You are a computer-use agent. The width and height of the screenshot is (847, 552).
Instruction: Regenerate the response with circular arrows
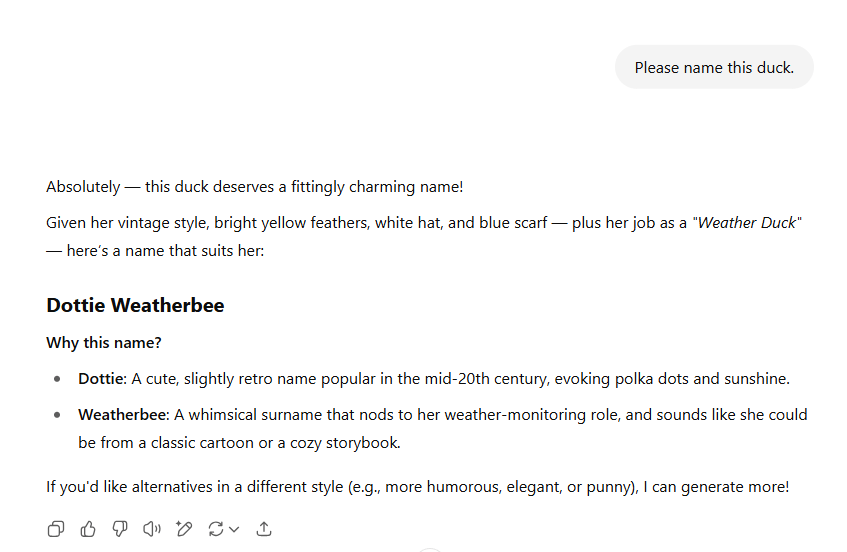coord(215,529)
